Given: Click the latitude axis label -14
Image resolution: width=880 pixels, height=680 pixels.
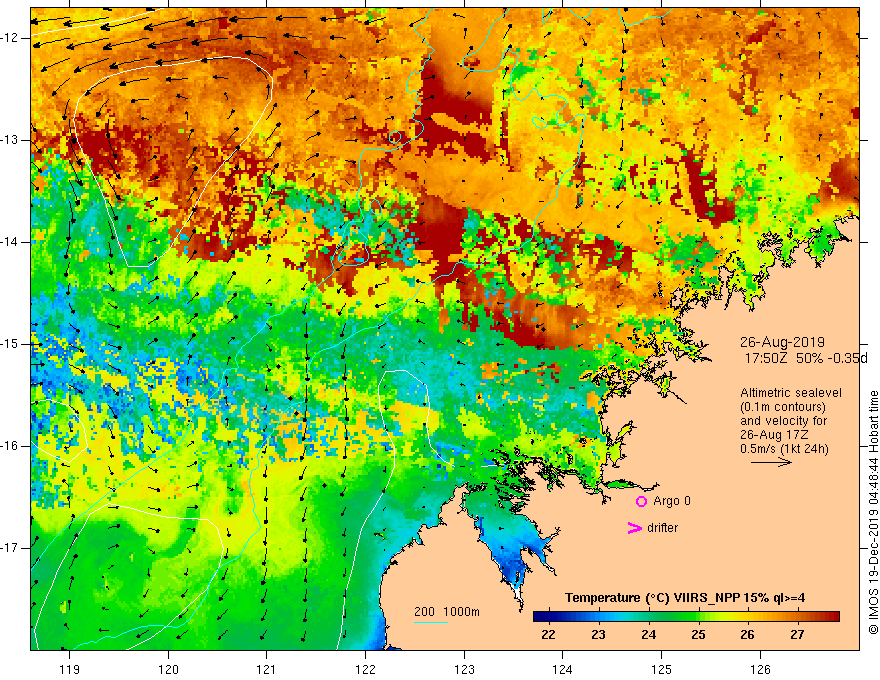Looking at the screenshot, I should [x=11, y=242].
